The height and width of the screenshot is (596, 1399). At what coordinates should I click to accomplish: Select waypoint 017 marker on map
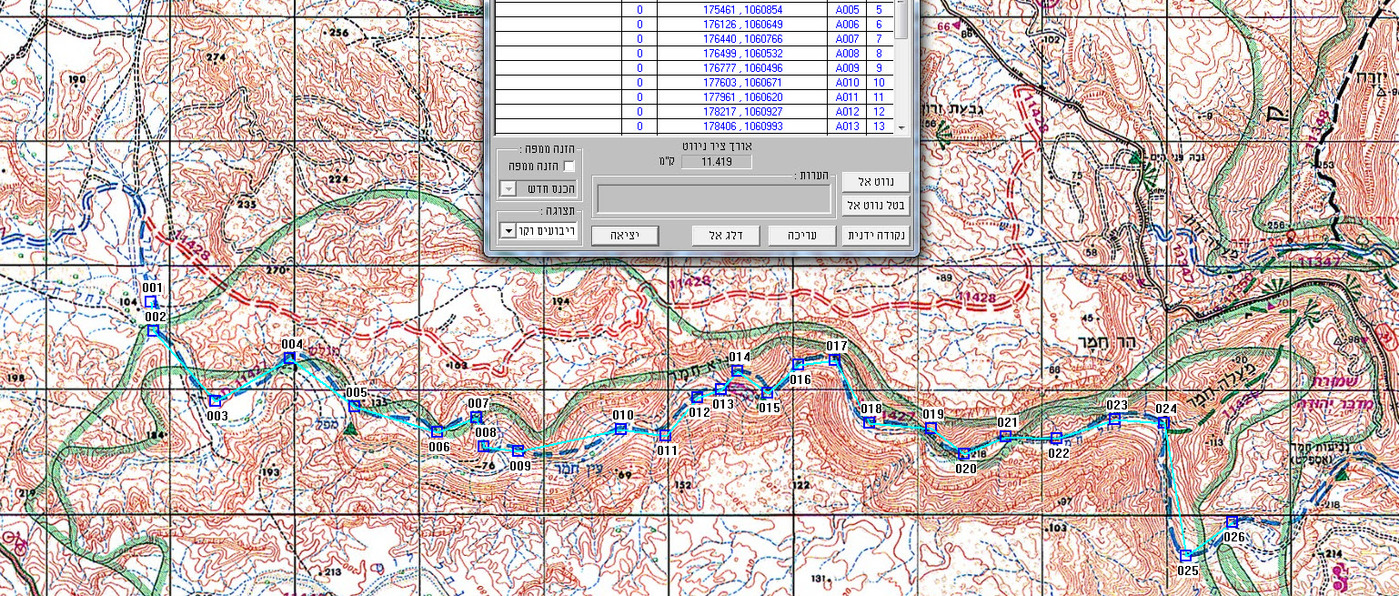[834, 360]
